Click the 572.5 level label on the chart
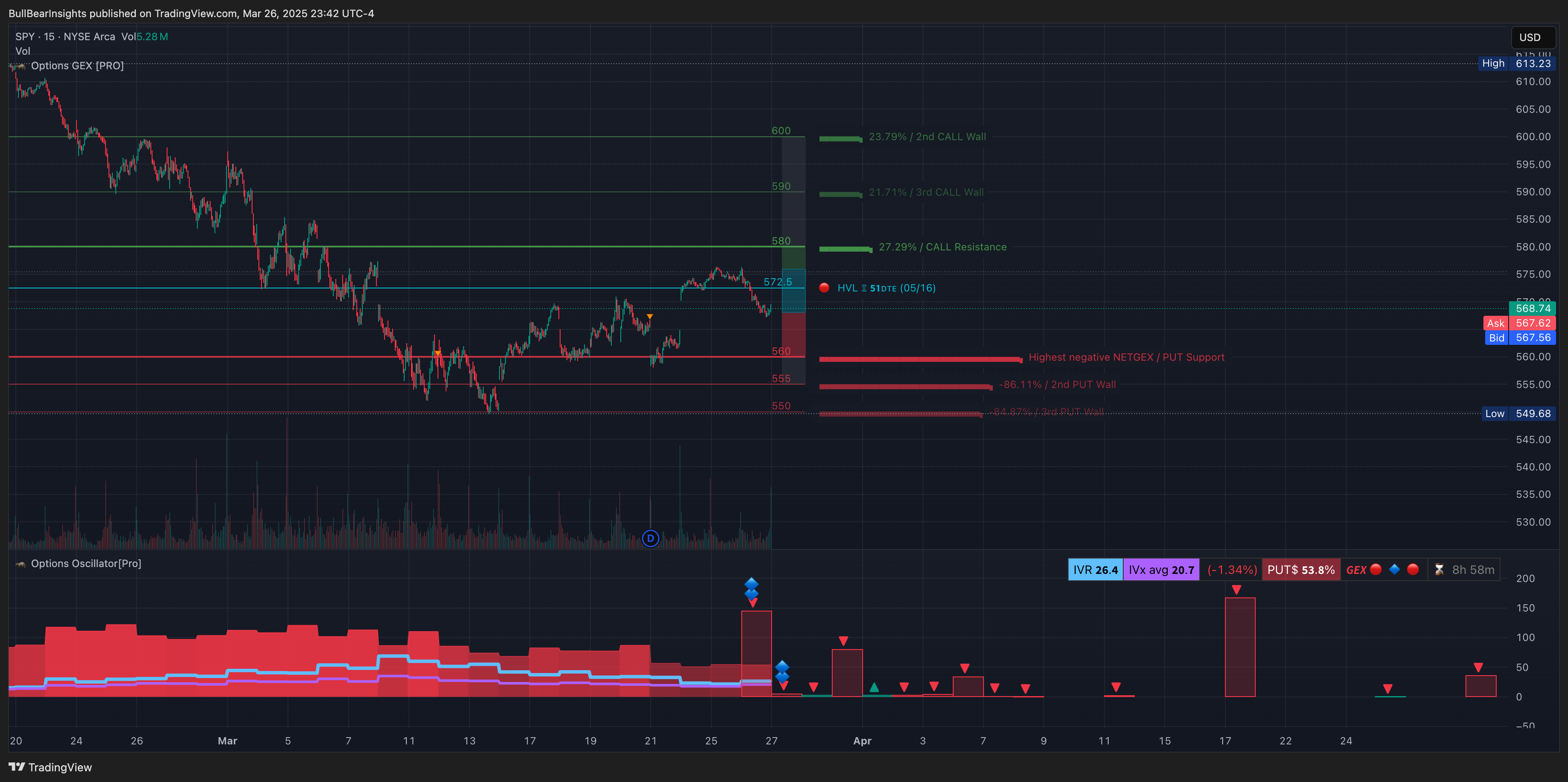 pyautogui.click(x=778, y=282)
